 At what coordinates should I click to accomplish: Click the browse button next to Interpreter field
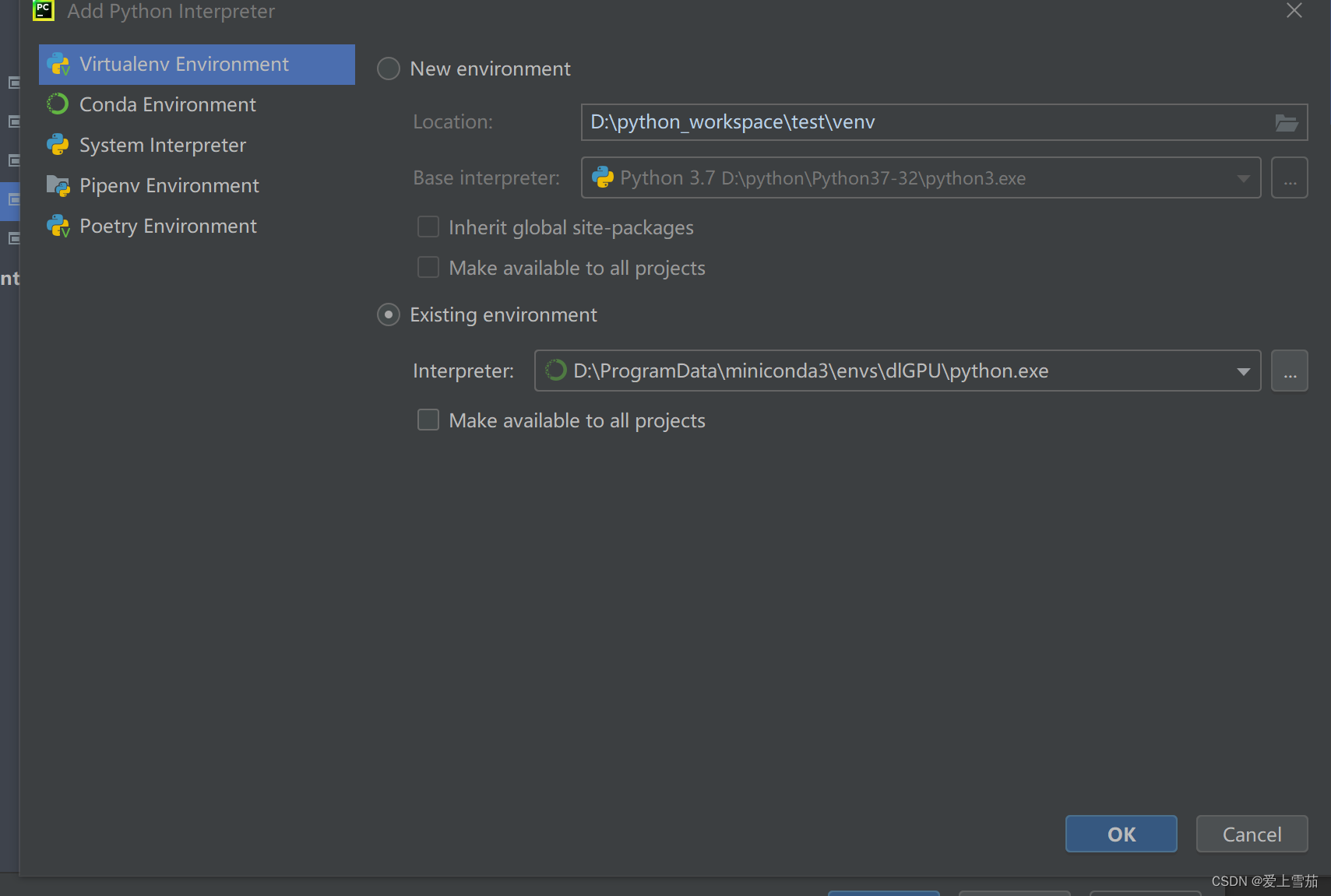(x=1290, y=371)
